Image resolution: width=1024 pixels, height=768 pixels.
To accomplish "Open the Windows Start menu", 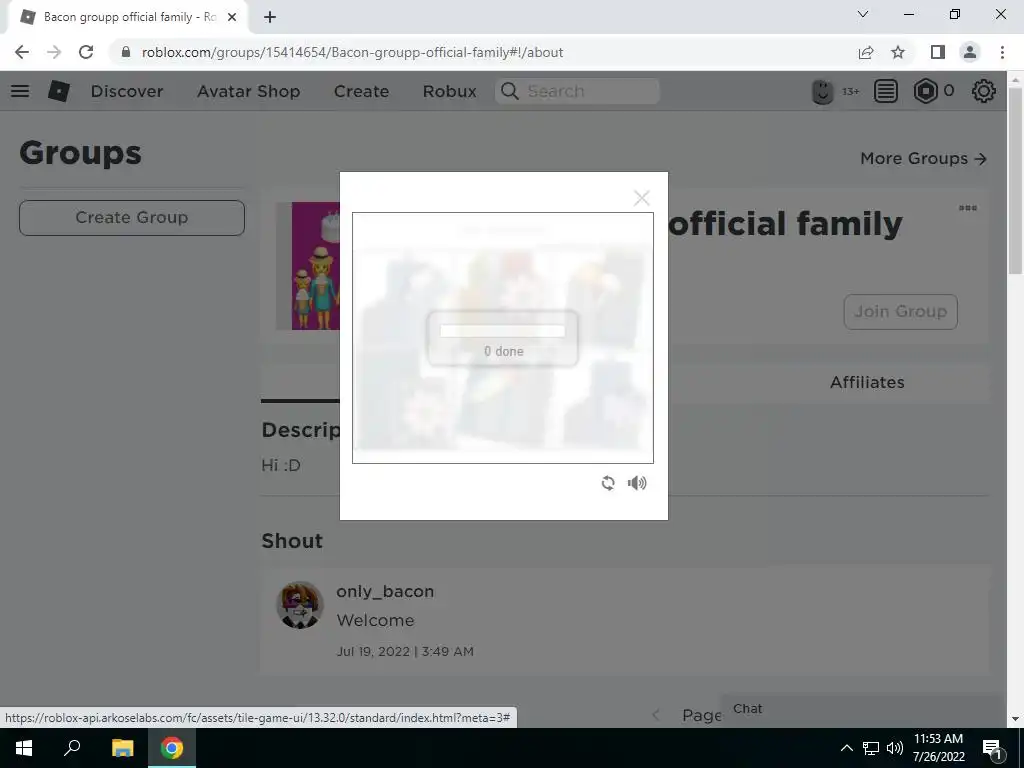I will (24, 748).
